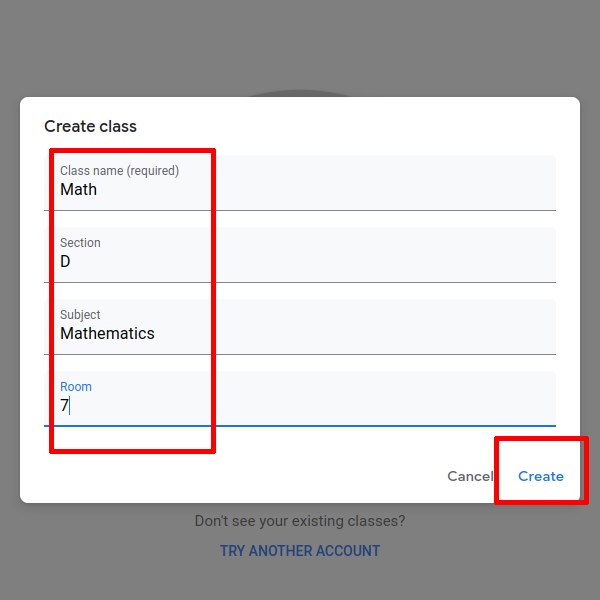
Task: Click the "Mathematics" text in Subject
Action: point(107,334)
